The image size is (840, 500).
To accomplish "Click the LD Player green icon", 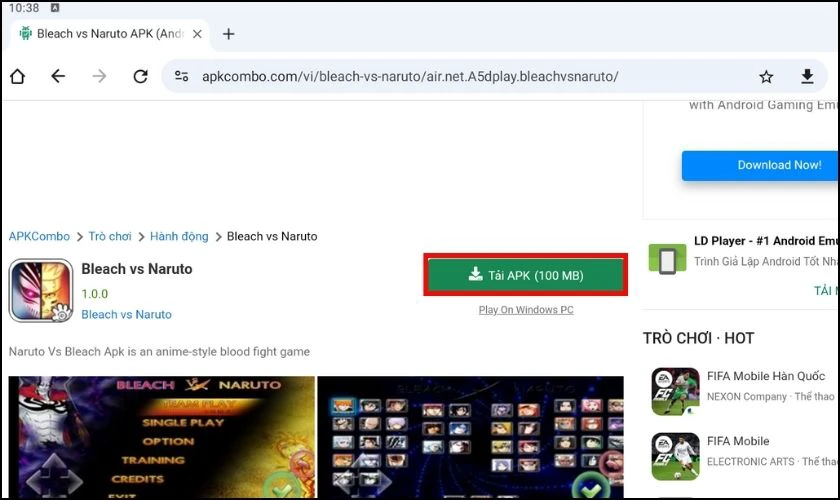I will [x=667, y=258].
